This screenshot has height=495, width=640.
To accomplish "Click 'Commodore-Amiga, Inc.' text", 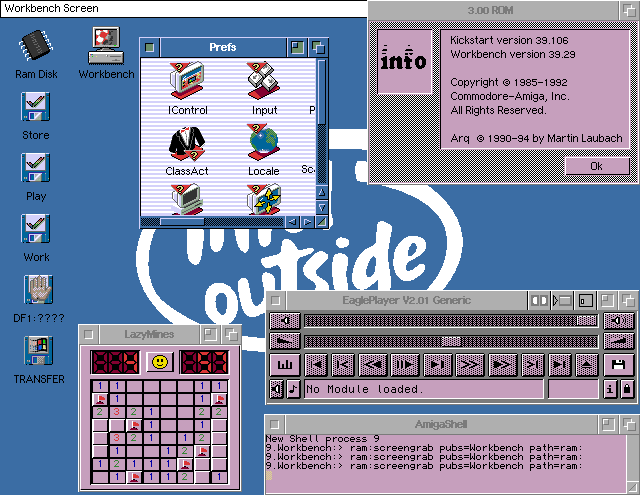I will point(510,96).
